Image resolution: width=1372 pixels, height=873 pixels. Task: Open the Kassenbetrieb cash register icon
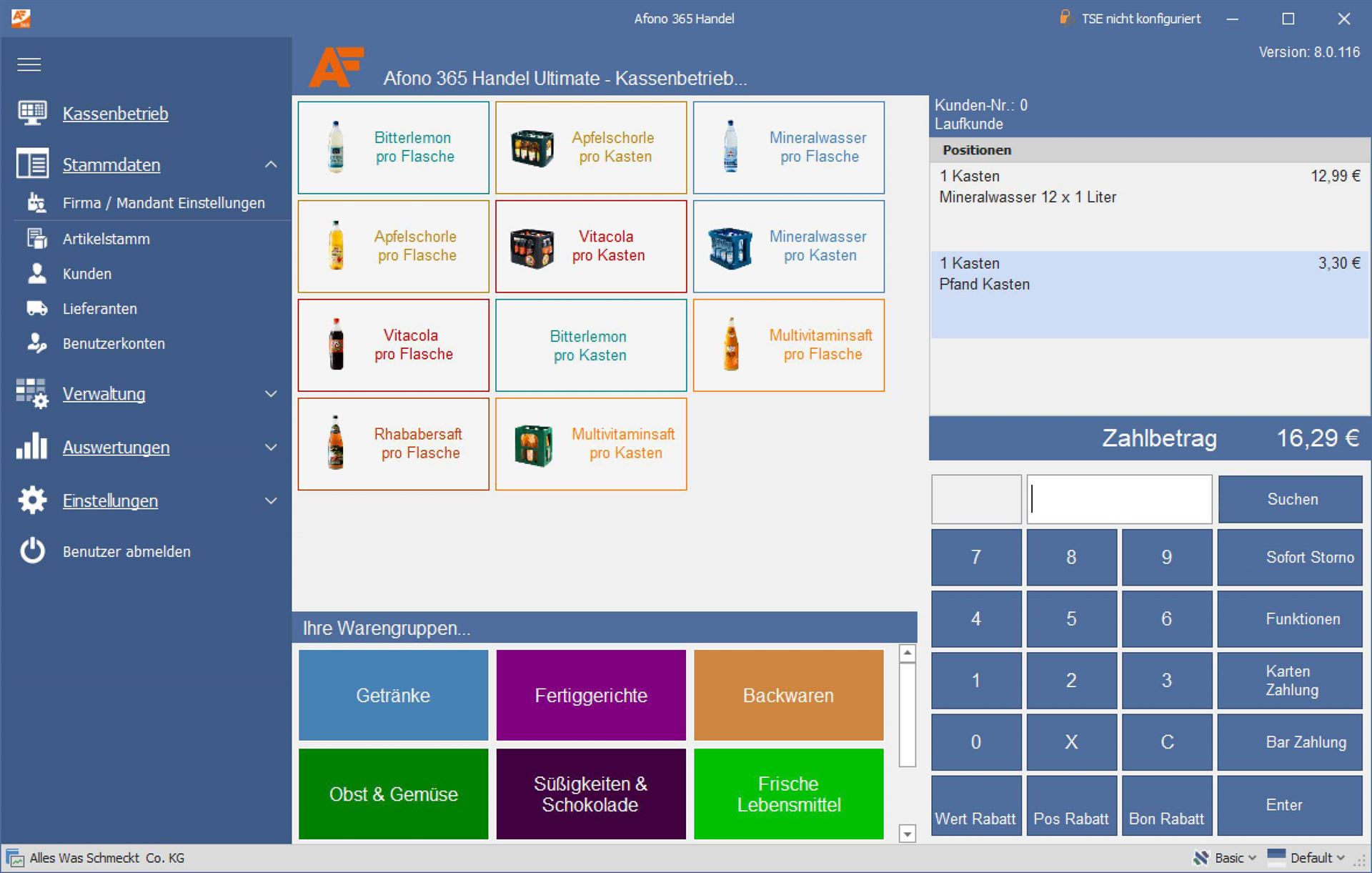click(x=31, y=113)
